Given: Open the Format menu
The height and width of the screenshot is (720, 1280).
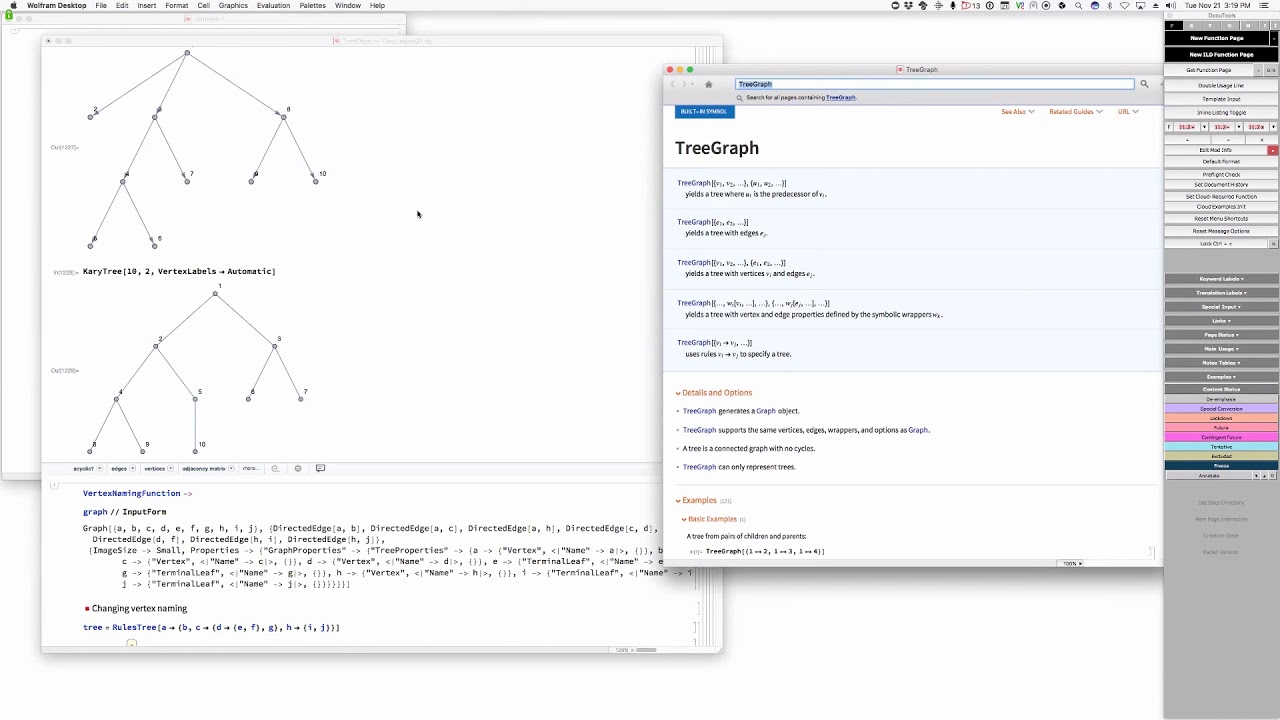Looking at the screenshot, I should point(177,6).
